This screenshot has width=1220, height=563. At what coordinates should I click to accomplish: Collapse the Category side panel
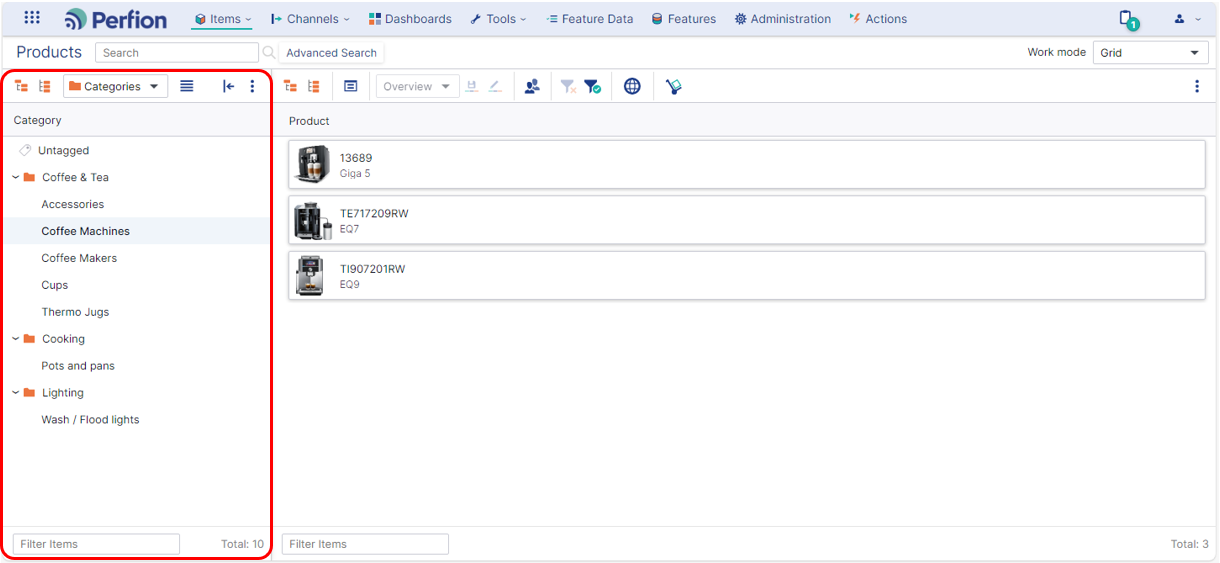tap(228, 86)
